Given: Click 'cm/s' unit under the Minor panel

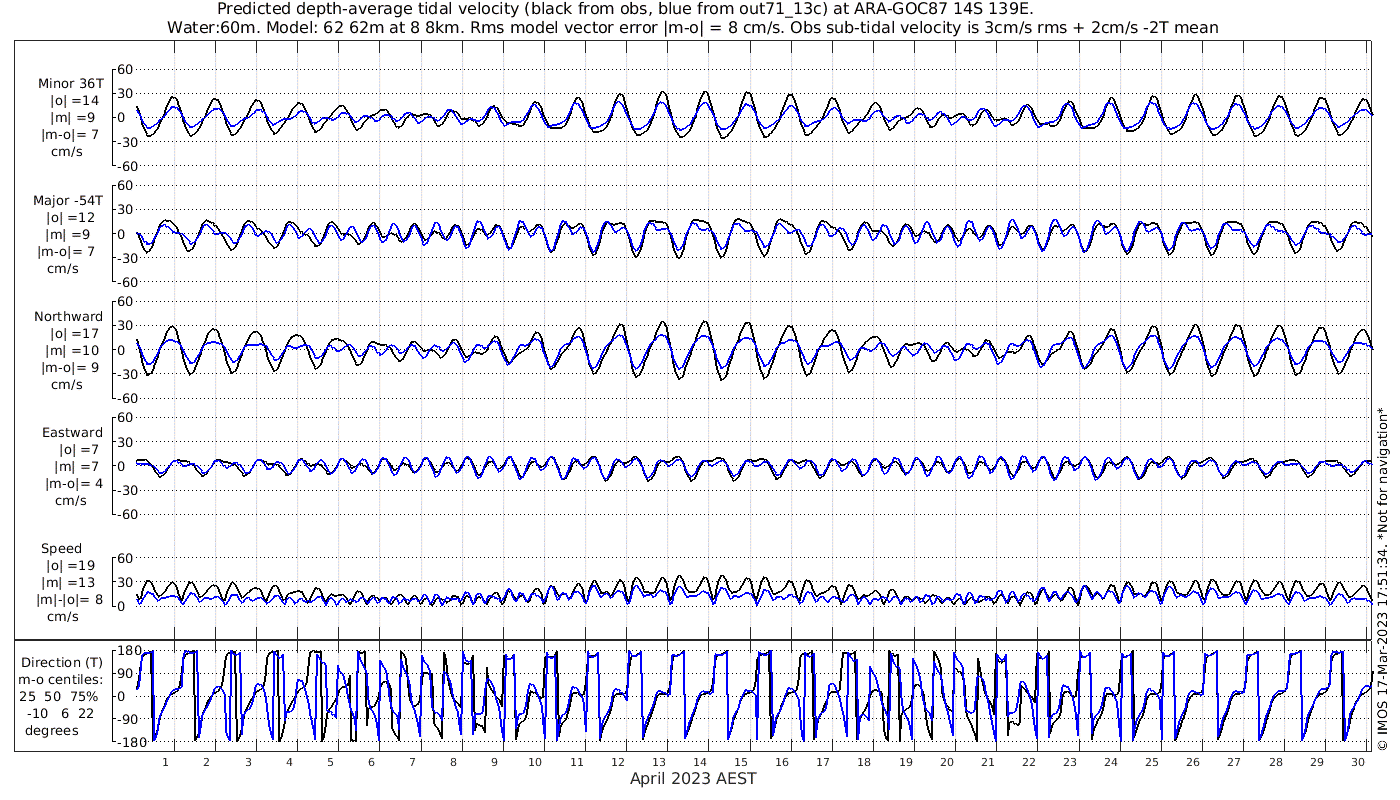Looking at the screenshot, I should coord(66,152).
